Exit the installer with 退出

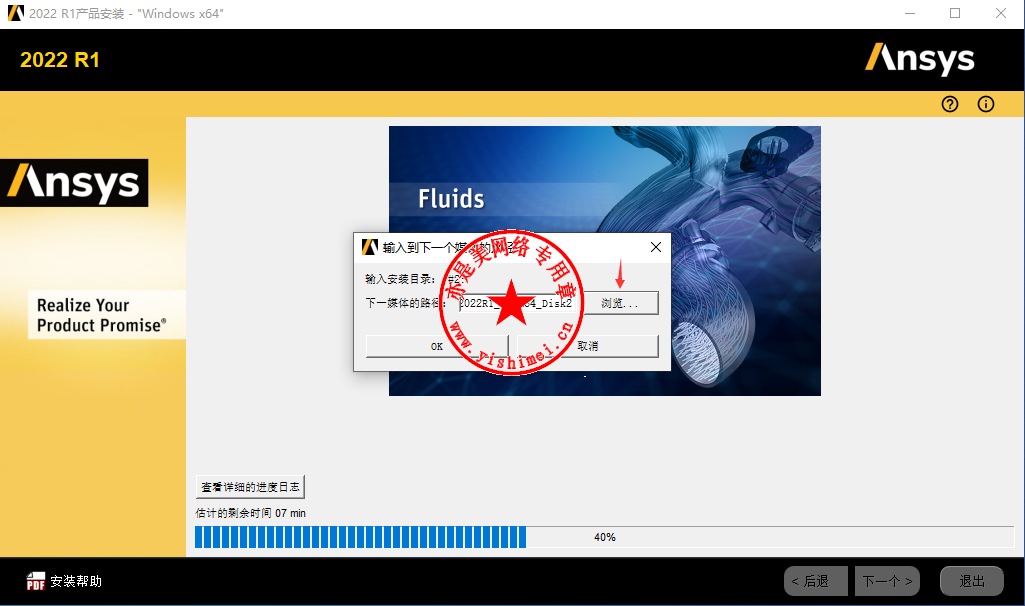(x=971, y=581)
